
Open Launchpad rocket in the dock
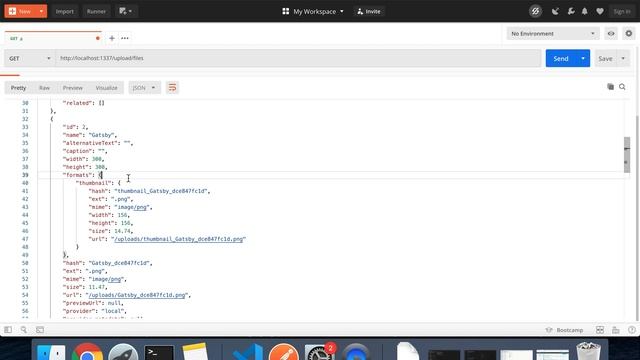[123, 352]
